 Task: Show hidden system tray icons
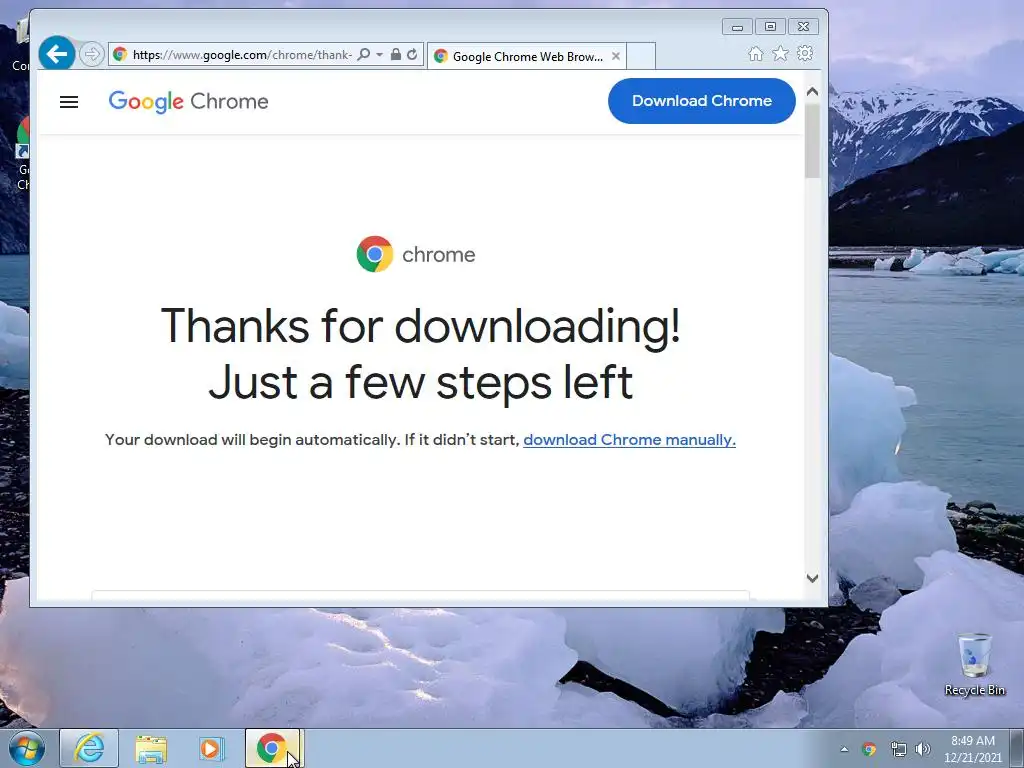click(x=844, y=750)
